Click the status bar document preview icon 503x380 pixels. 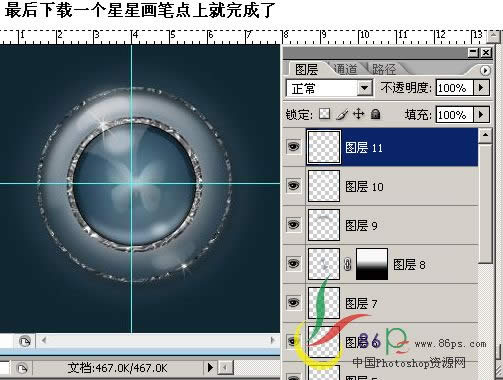22,368
